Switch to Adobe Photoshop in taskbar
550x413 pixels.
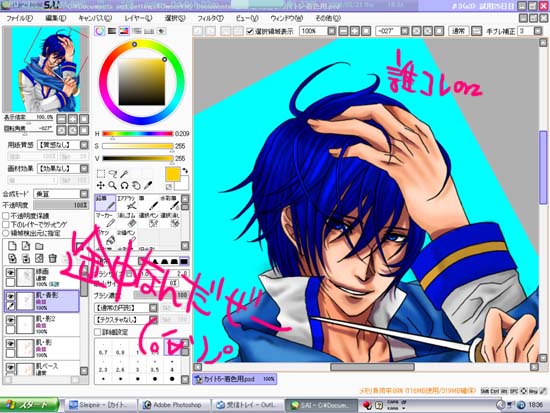[174, 405]
